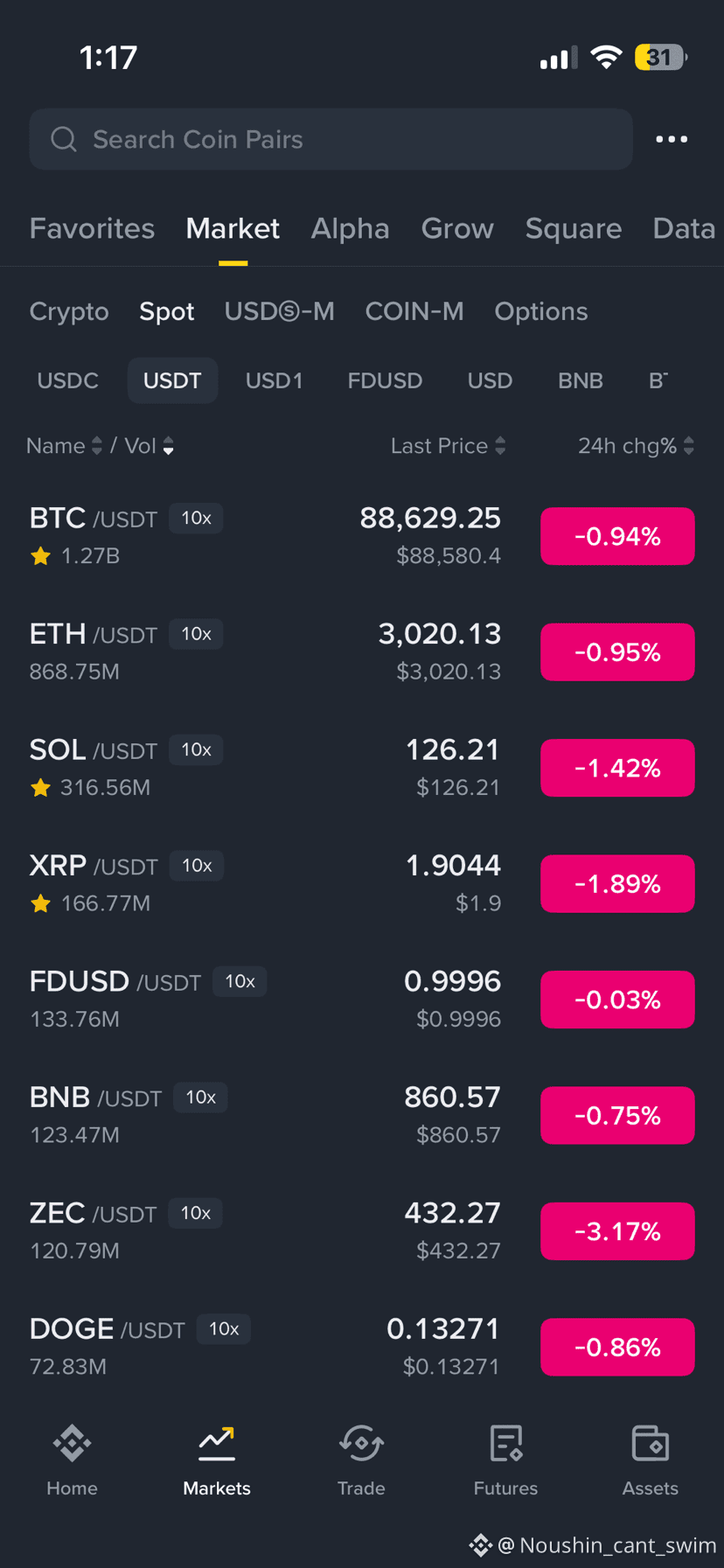
Task: Sort by 24h chg% column arrows
Action: (689, 446)
